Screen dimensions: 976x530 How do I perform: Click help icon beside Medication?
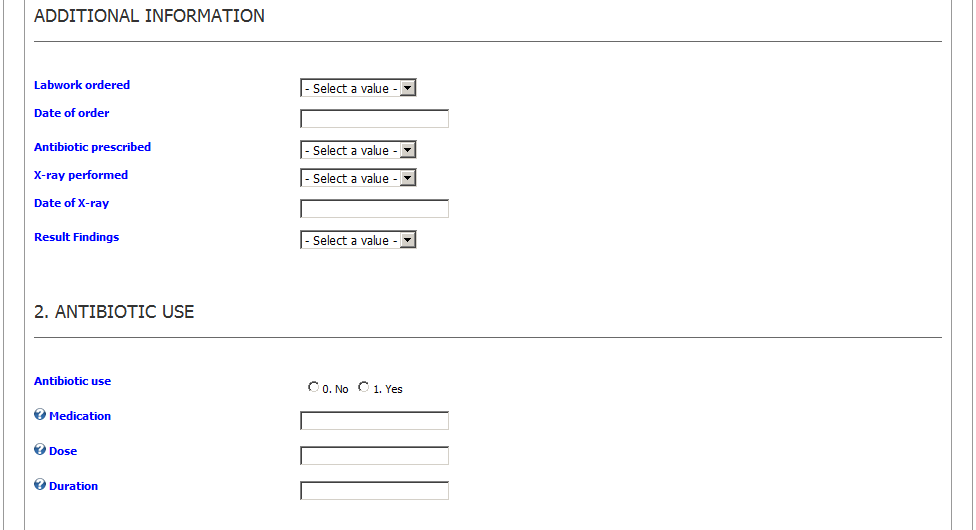click(x=40, y=415)
